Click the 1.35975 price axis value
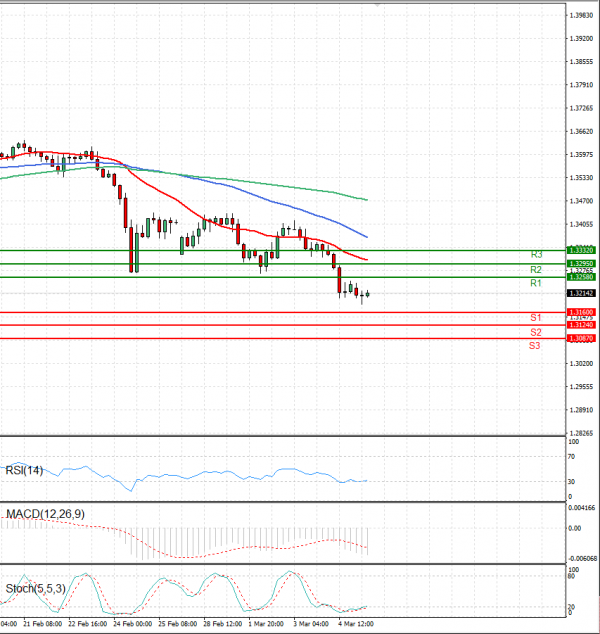The width and height of the screenshot is (600, 634). (x=581, y=155)
